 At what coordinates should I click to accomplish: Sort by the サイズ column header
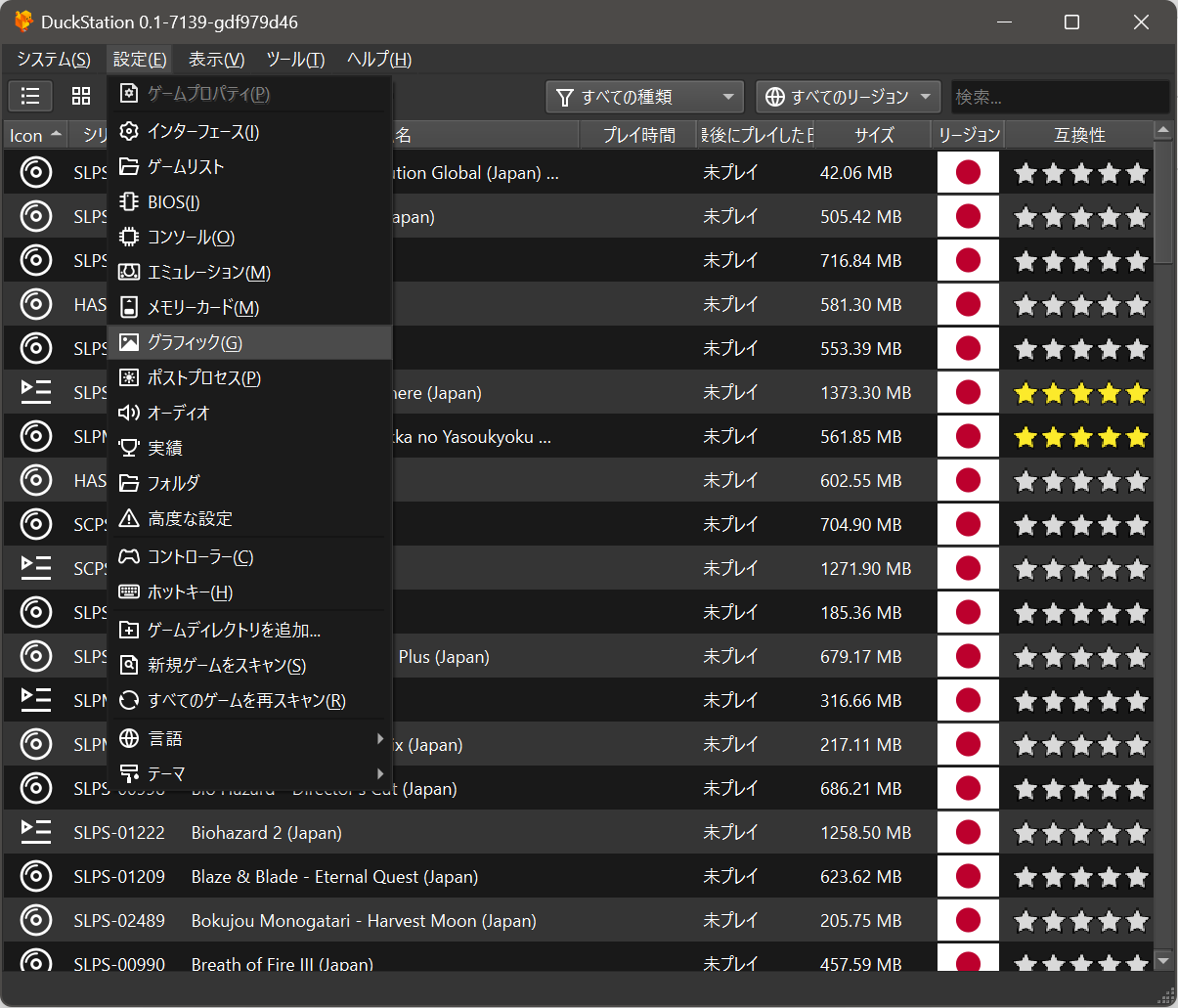pyautogui.click(x=874, y=135)
